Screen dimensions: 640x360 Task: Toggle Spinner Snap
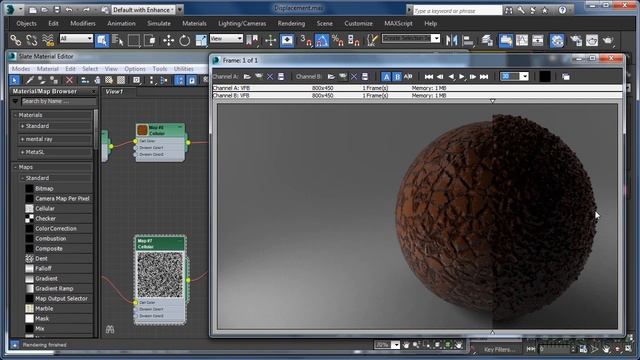pyautogui.click(x=353, y=40)
